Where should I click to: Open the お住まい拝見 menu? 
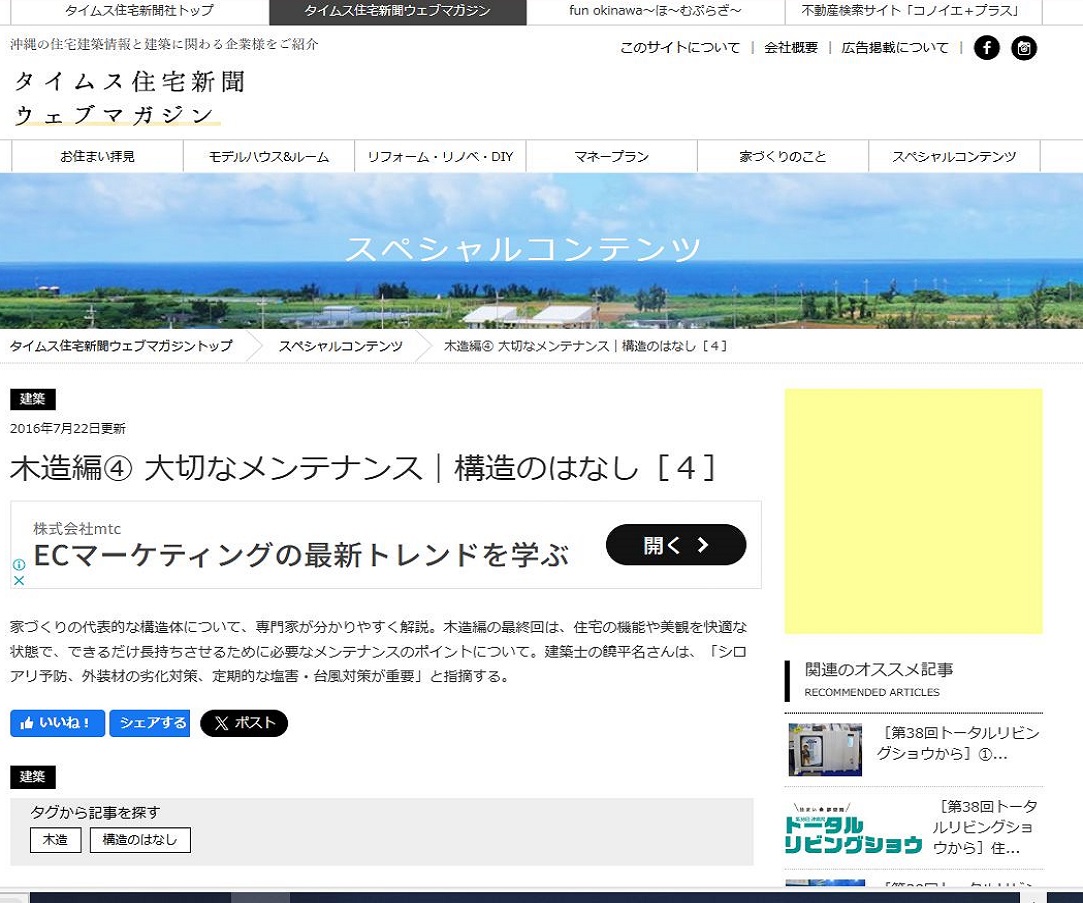(x=97, y=156)
